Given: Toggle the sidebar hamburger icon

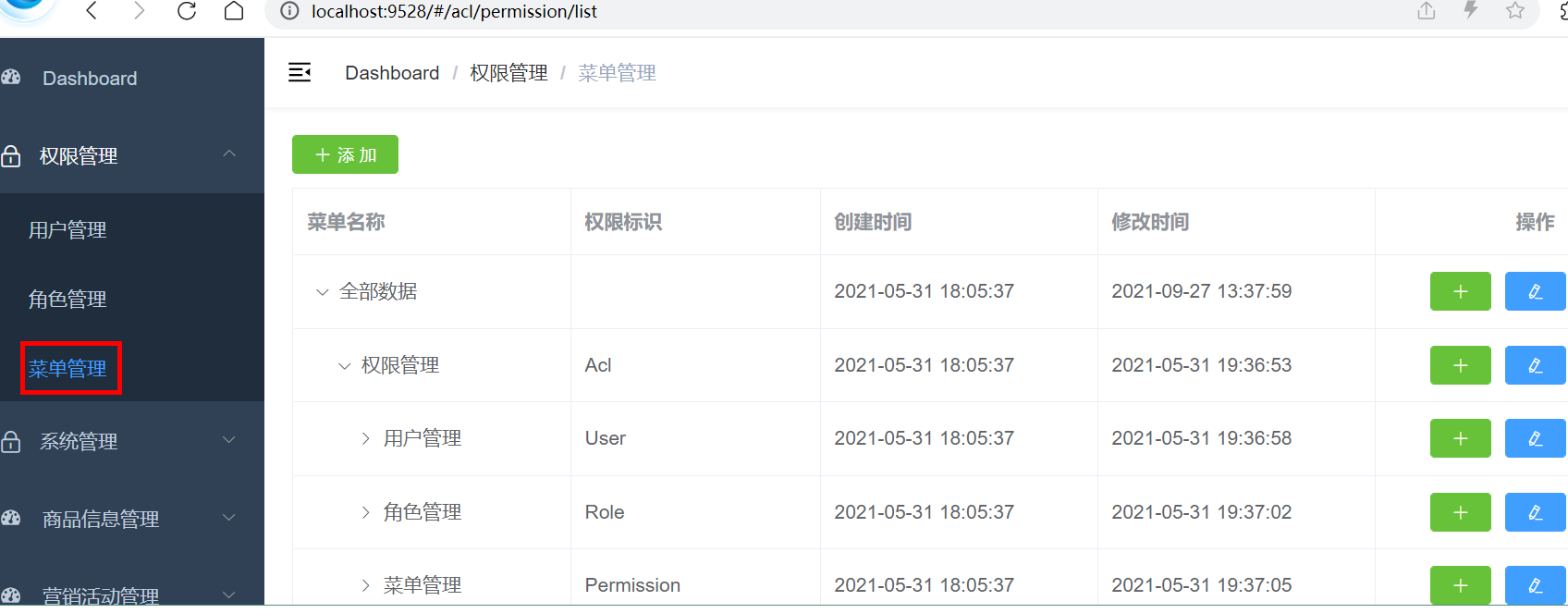Looking at the screenshot, I should point(300,72).
